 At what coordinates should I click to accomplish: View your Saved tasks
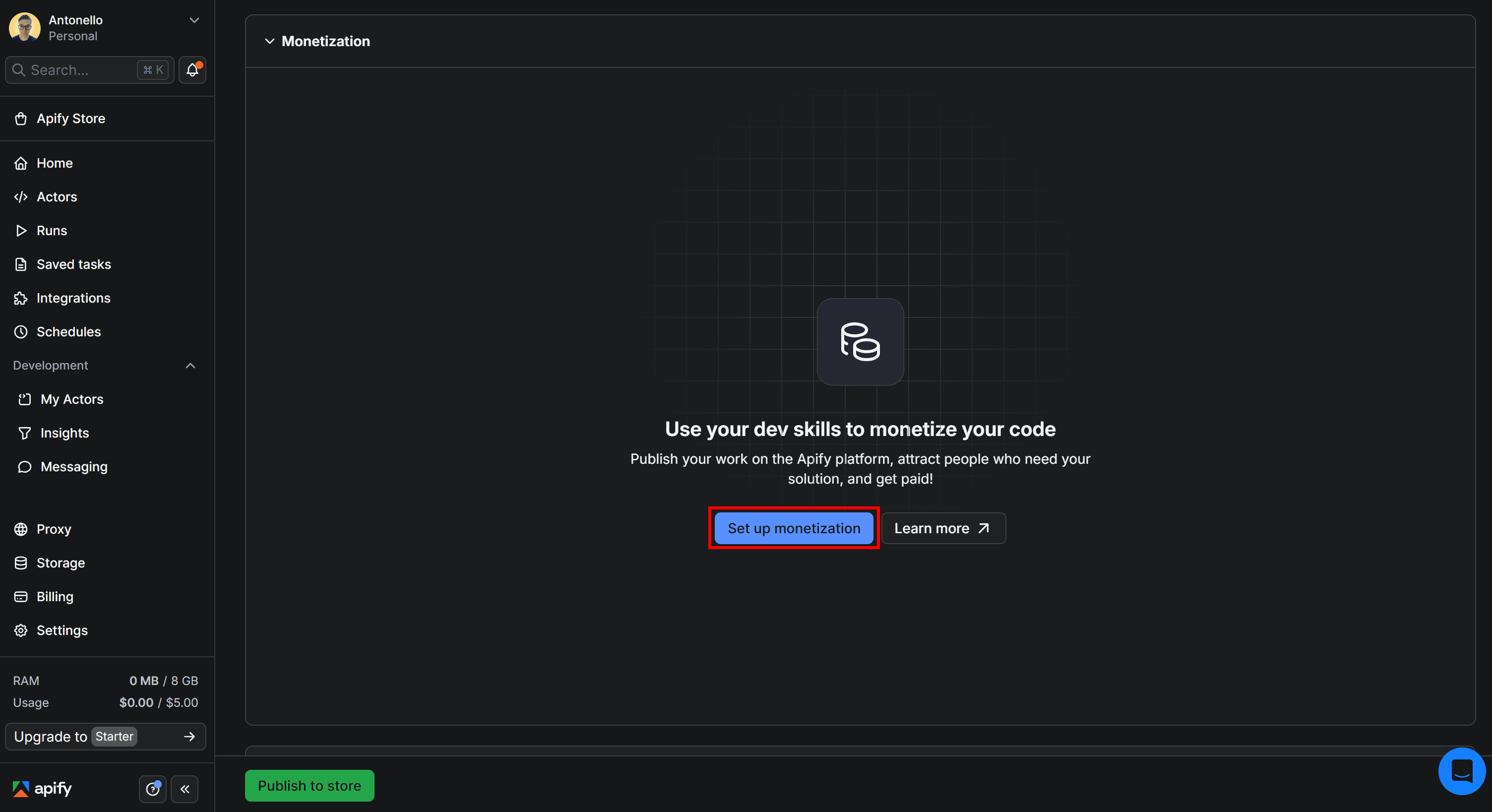tap(73, 264)
